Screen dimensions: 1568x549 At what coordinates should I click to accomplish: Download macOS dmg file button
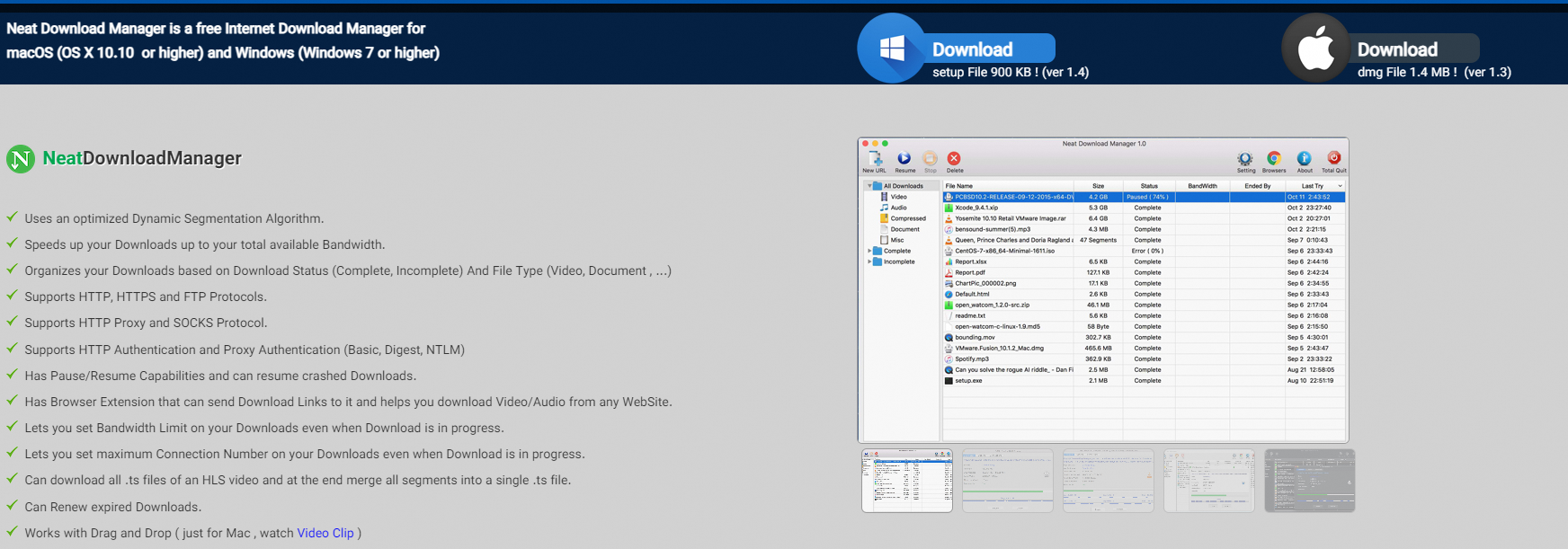coord(1413,49)
